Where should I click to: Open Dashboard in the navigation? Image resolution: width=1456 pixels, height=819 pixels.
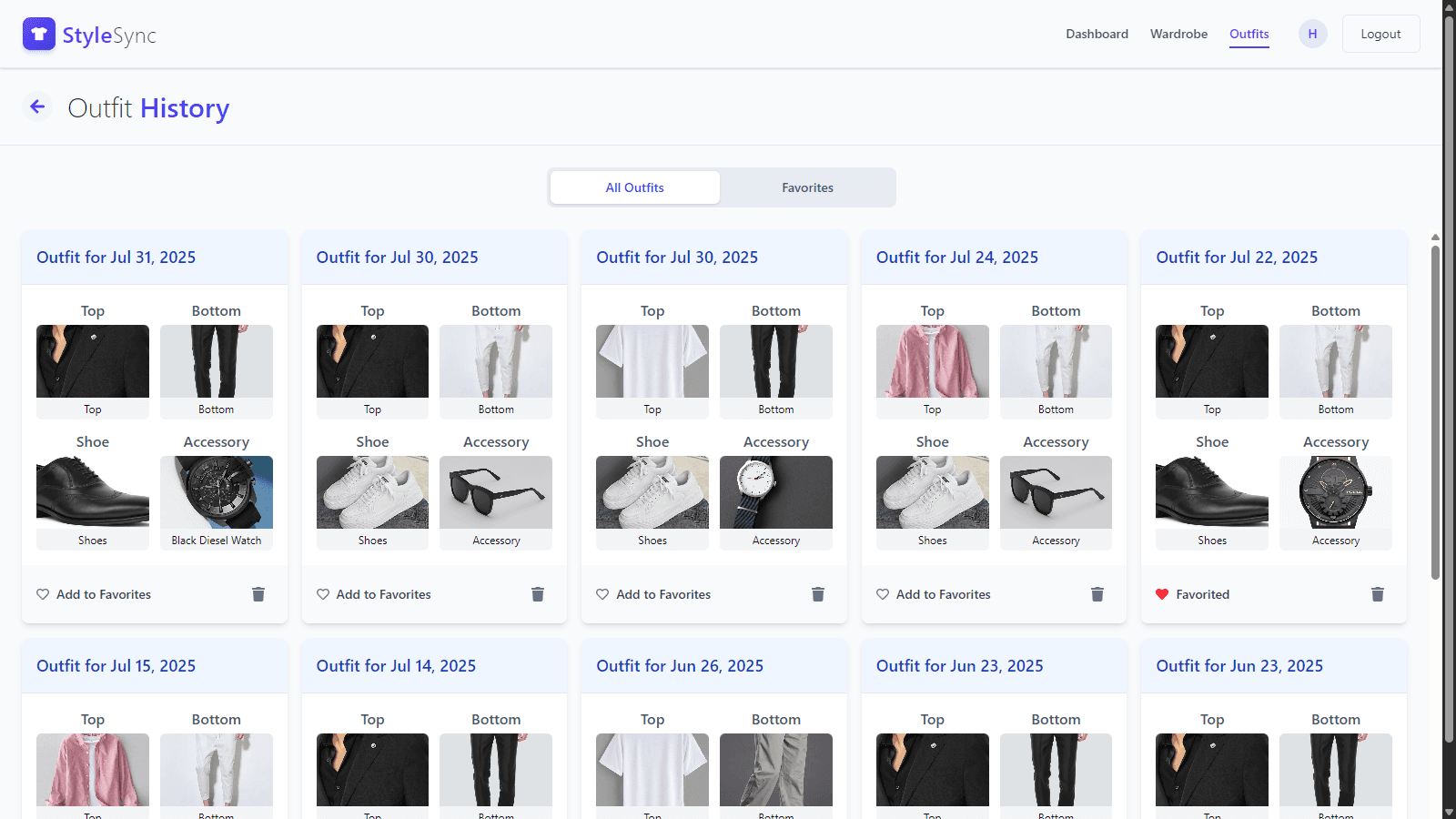coord(1097,34)
